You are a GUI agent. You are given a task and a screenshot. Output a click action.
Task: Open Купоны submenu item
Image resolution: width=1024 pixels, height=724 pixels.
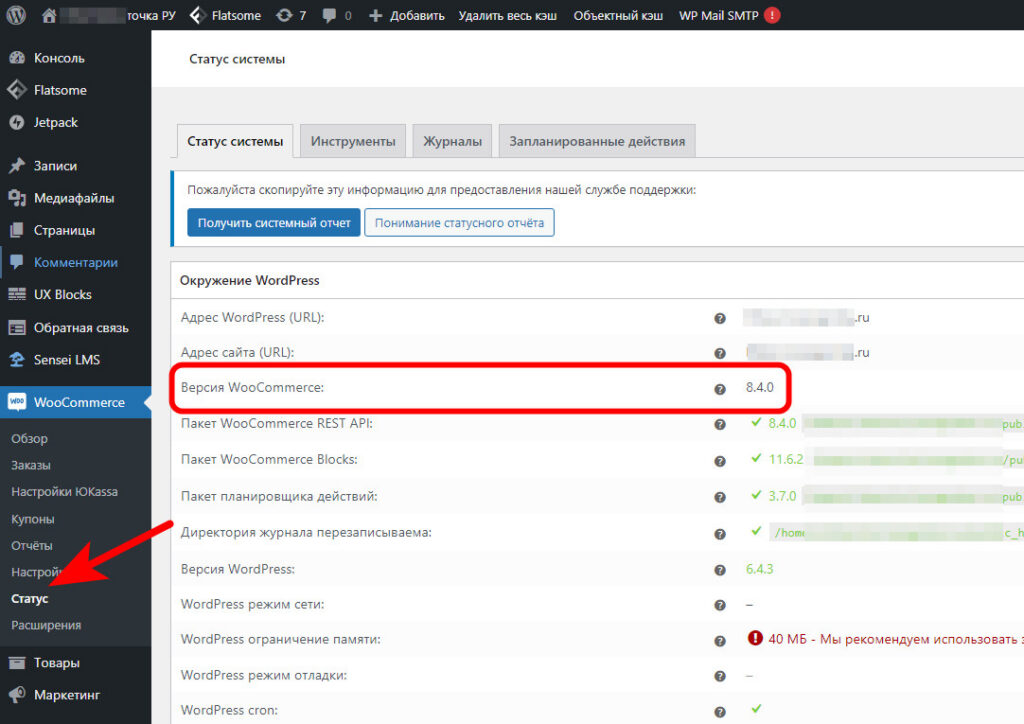point(33,519)
